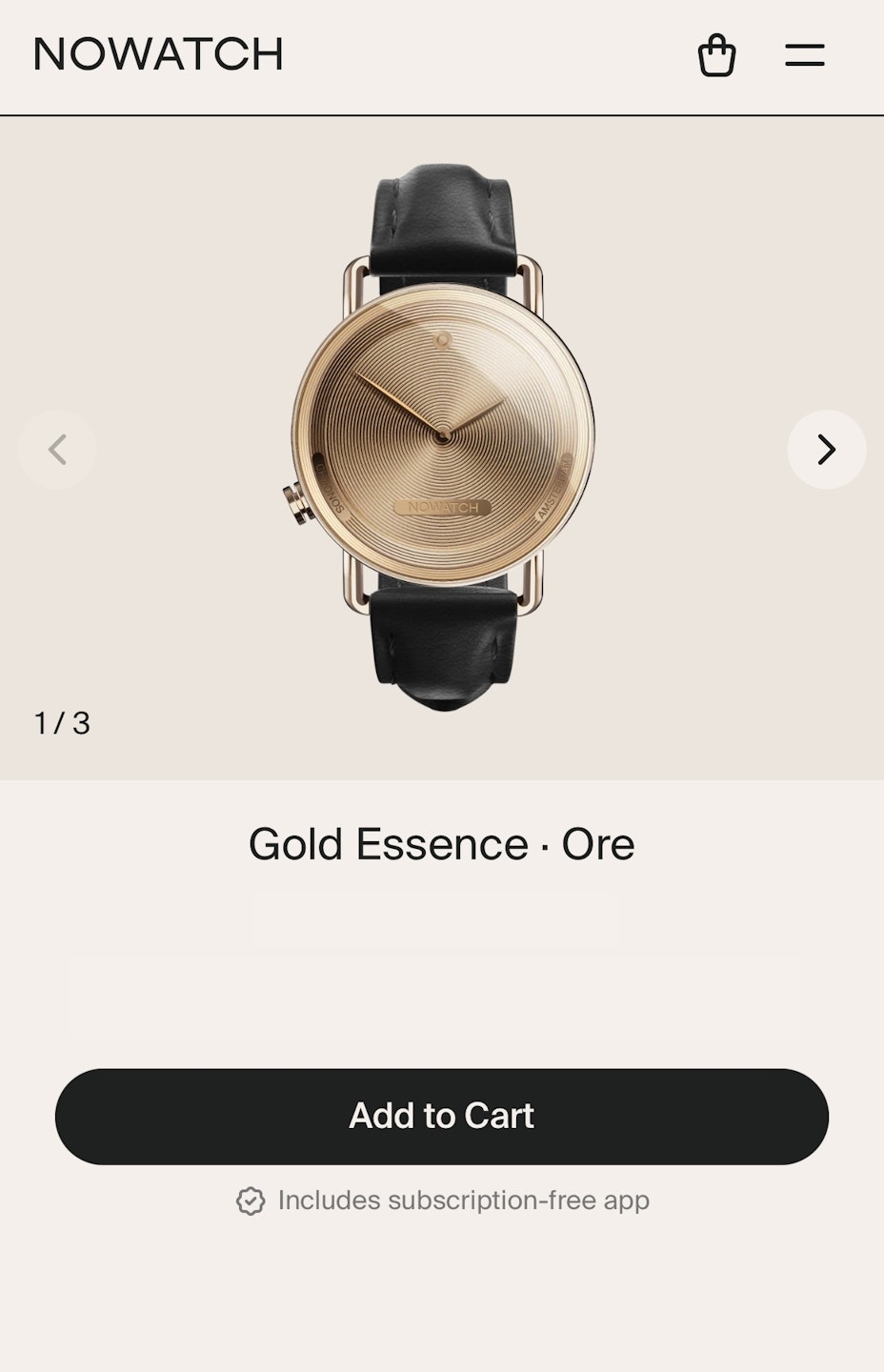Go to the NOWATCH home logo
884x1372 pixels.
[159, 54]
